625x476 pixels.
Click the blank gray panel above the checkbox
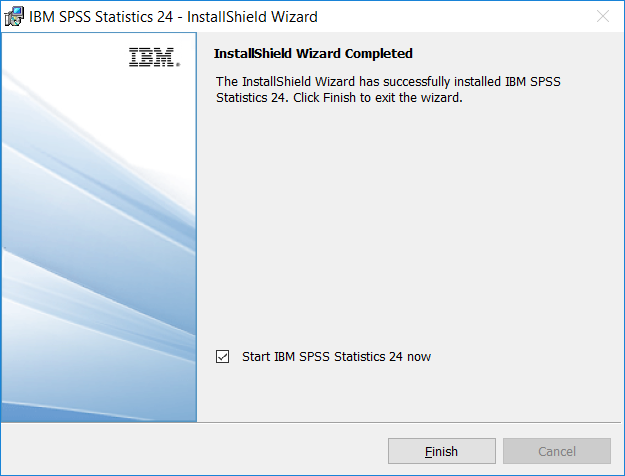click(409, 223)
